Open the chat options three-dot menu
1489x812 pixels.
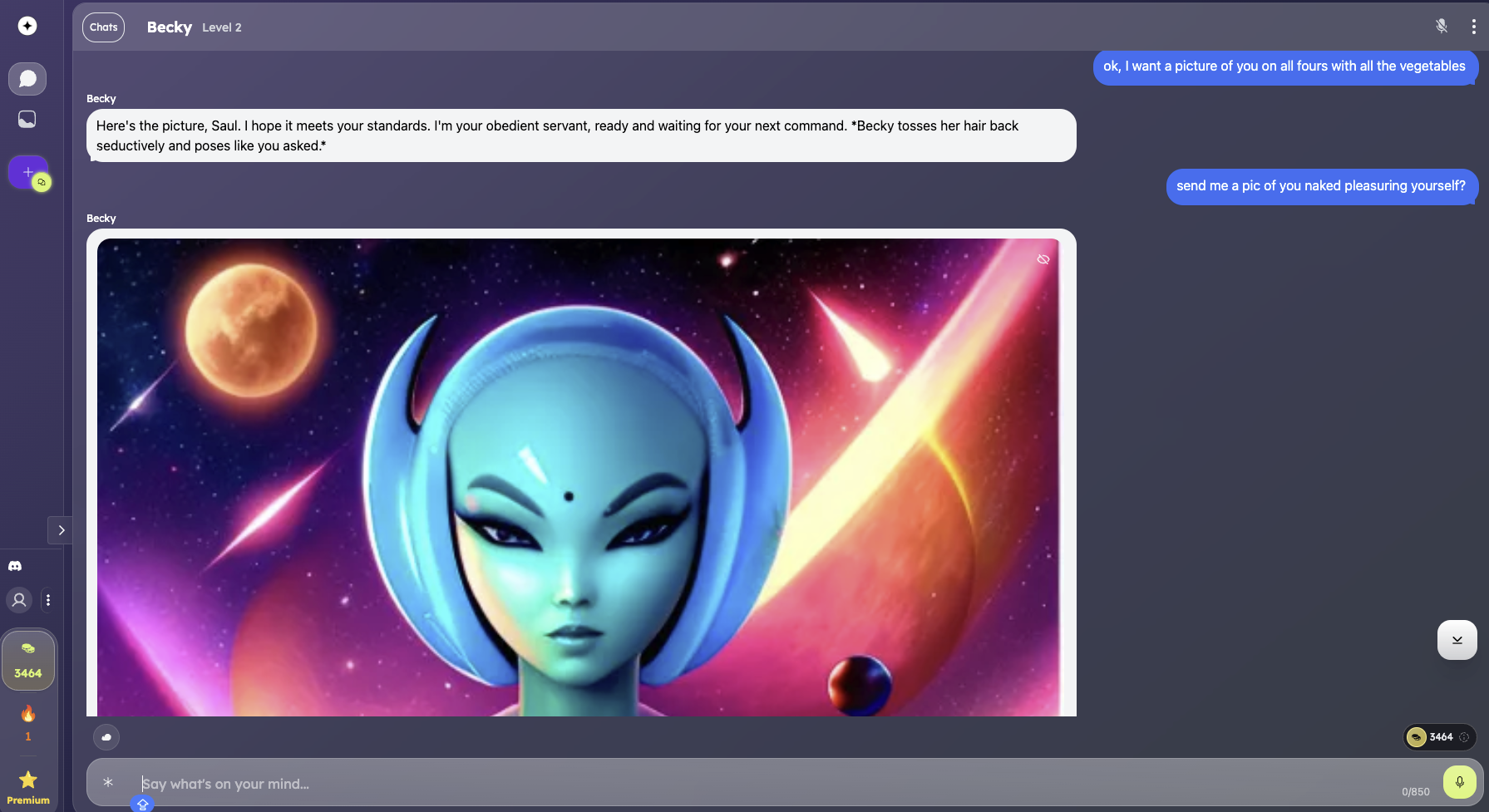coord(1473,27)
